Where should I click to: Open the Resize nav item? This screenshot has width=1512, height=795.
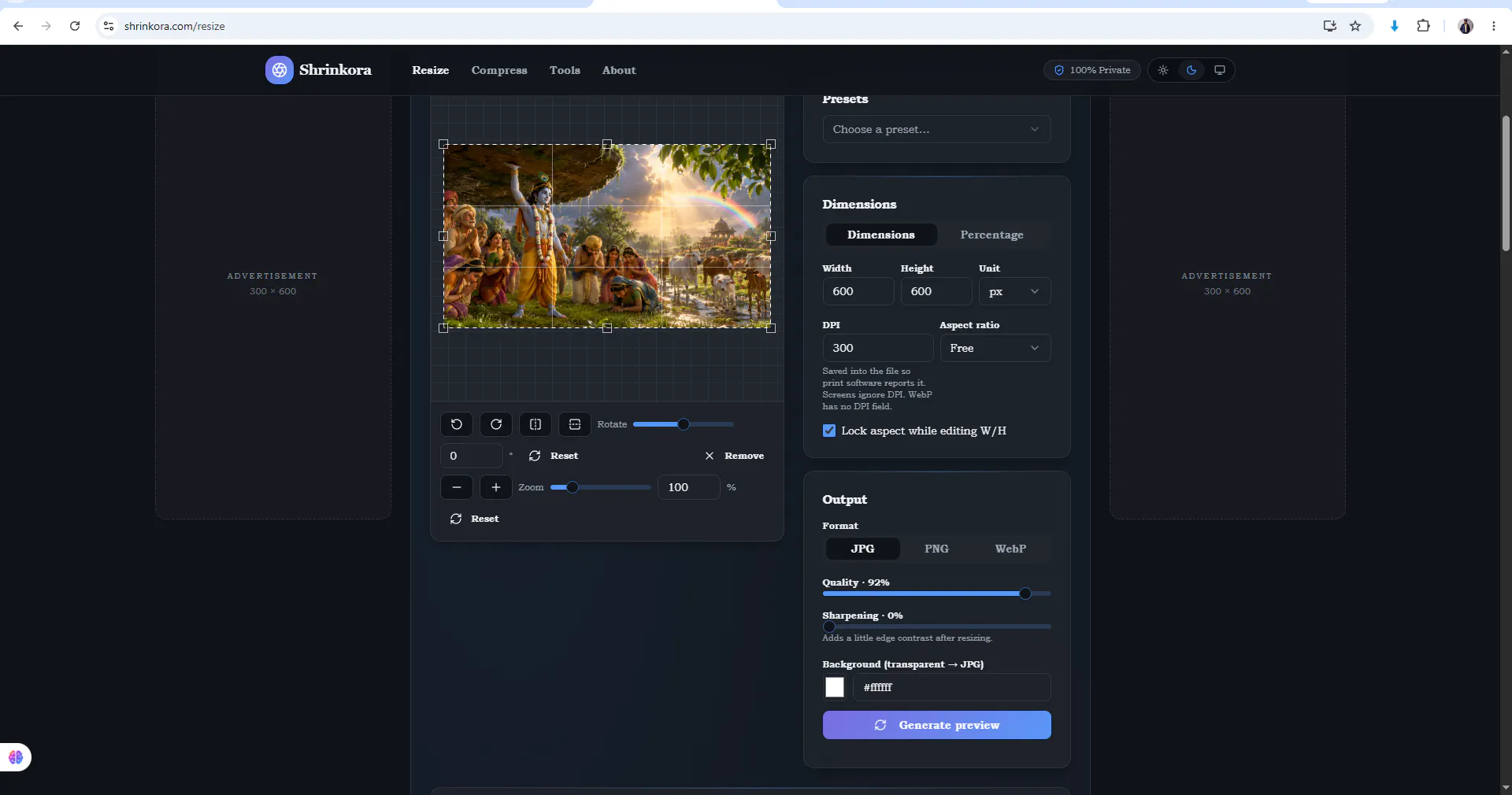click(x=431, y=70)
